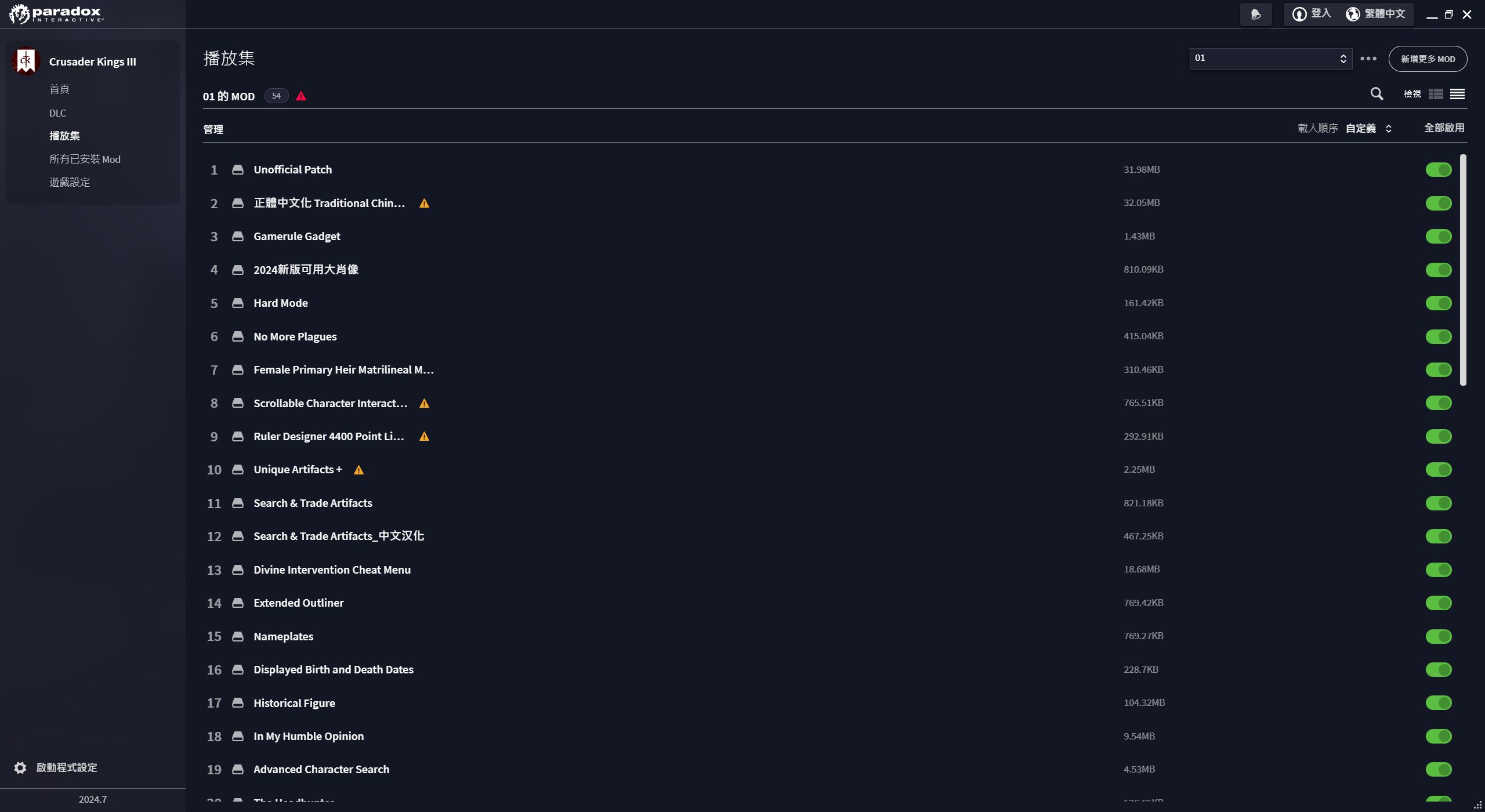Disable the Unofficial Patch mod

point(1439,169)
